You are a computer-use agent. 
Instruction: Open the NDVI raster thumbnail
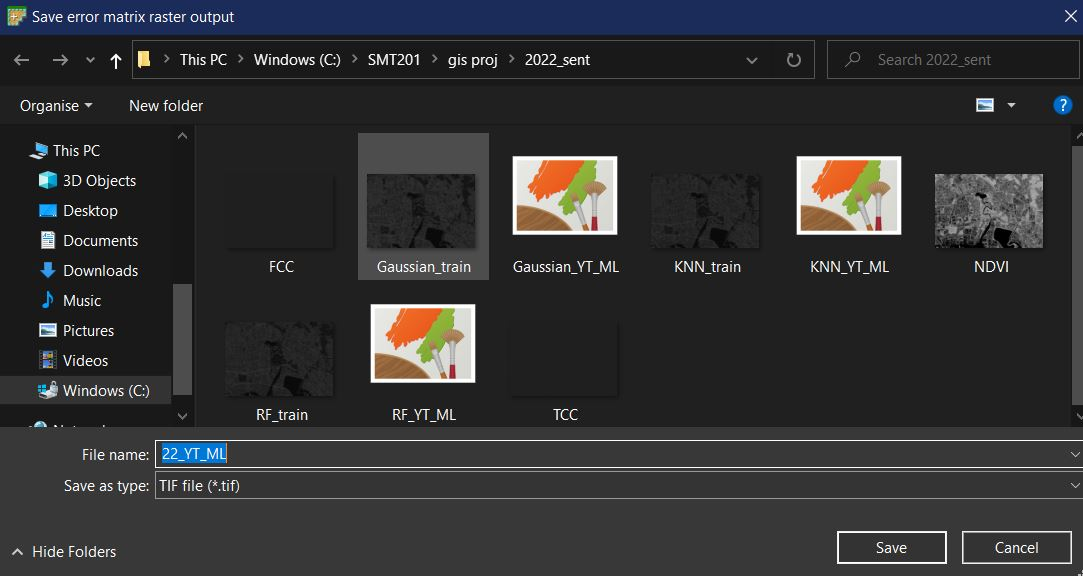point(989,211)
